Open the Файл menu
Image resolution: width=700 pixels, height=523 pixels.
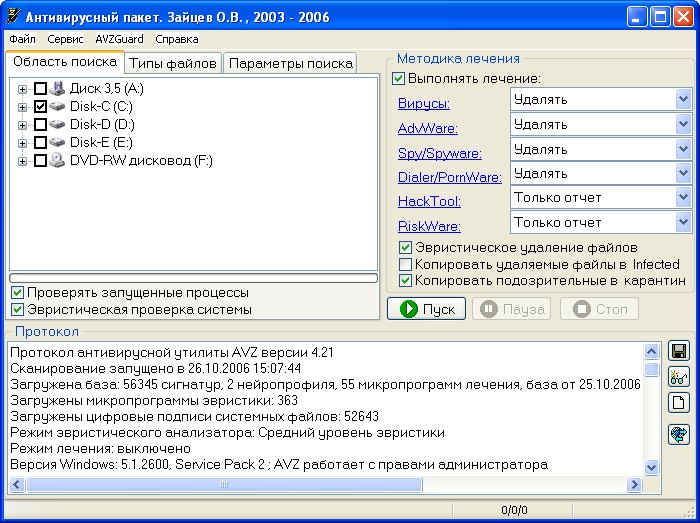tap(22, 39)
